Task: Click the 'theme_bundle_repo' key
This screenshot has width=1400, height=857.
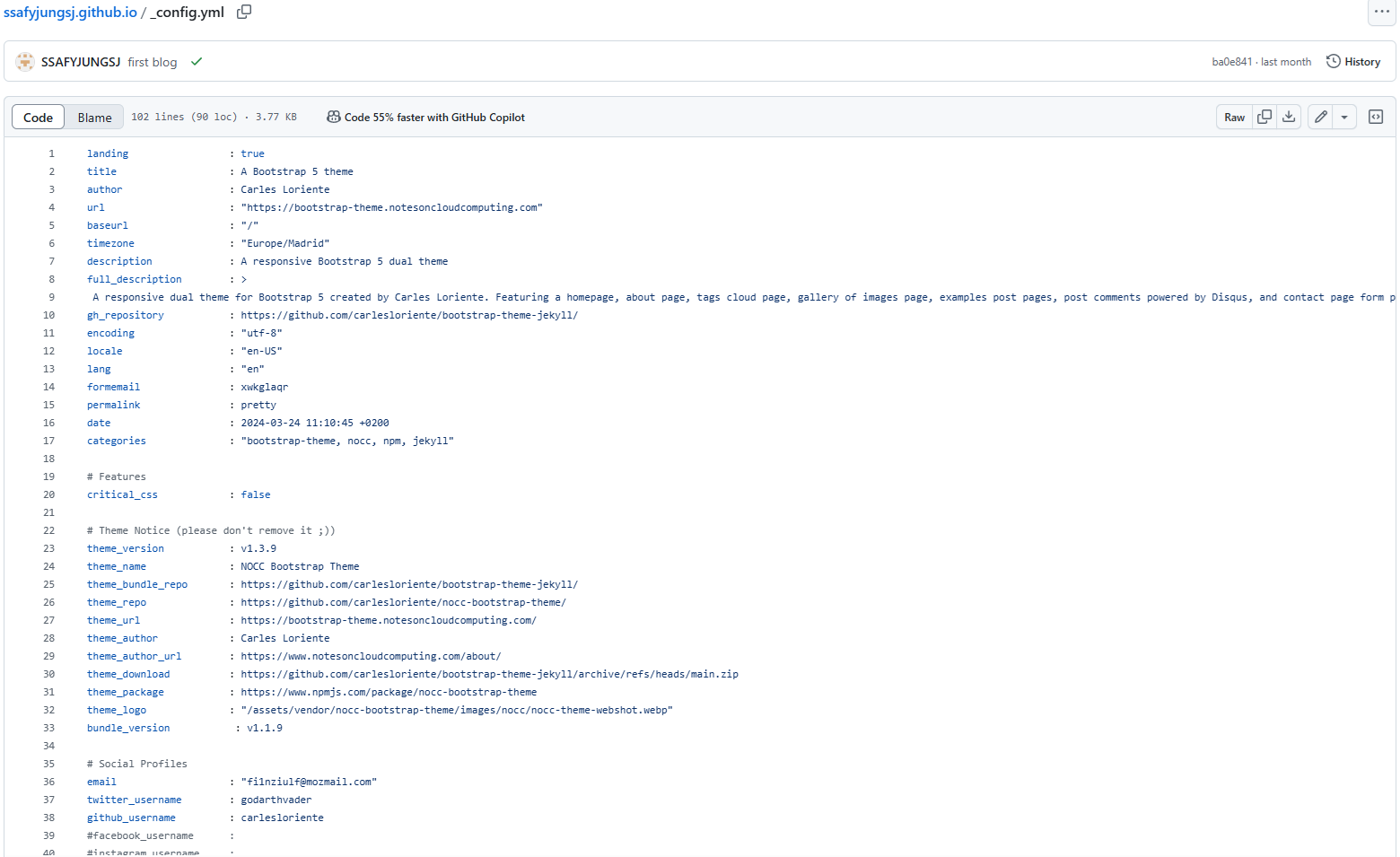Action: pyautogui.click(x=137, y=584)
